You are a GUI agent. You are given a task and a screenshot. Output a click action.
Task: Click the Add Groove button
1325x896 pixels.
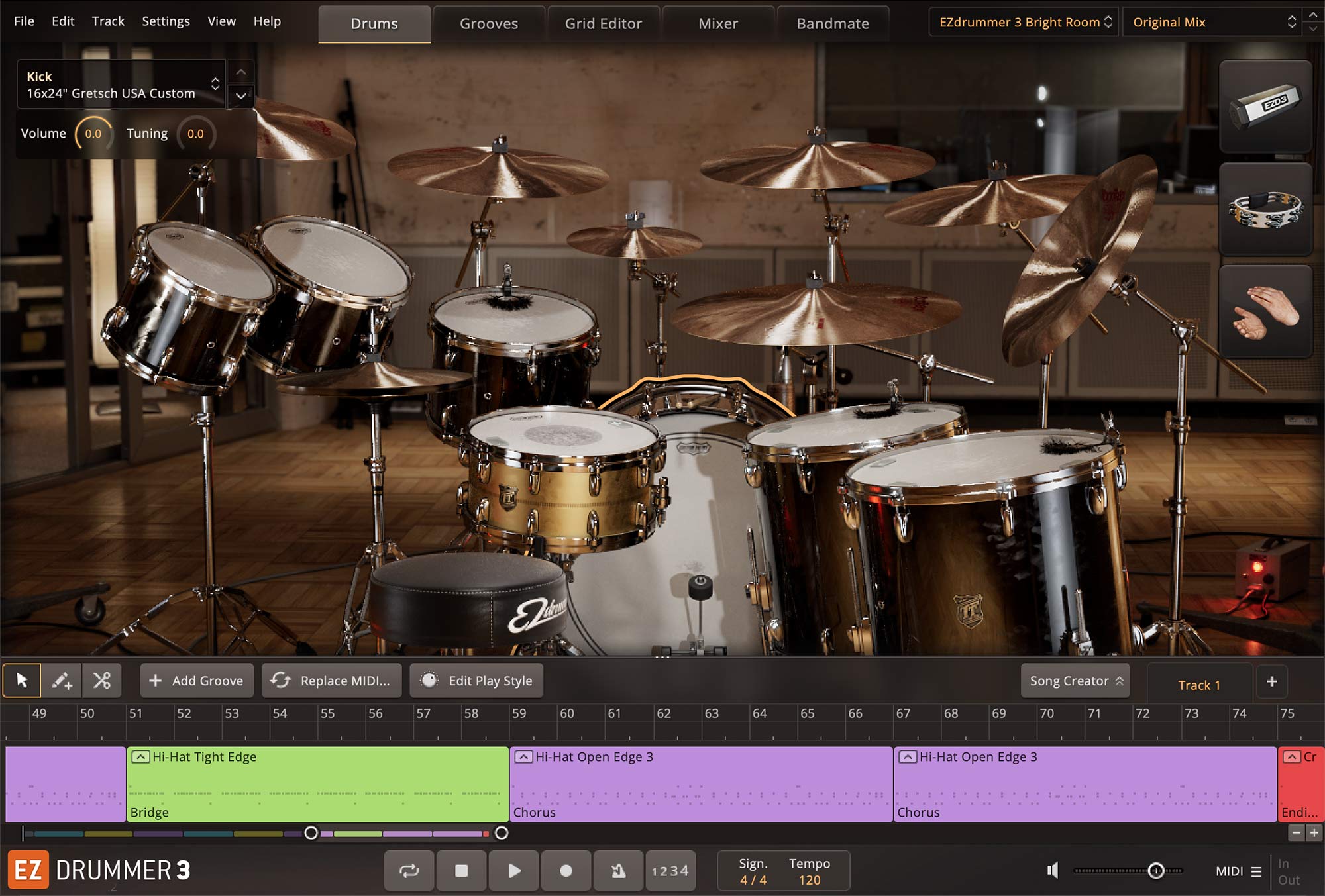click(196, 680)
